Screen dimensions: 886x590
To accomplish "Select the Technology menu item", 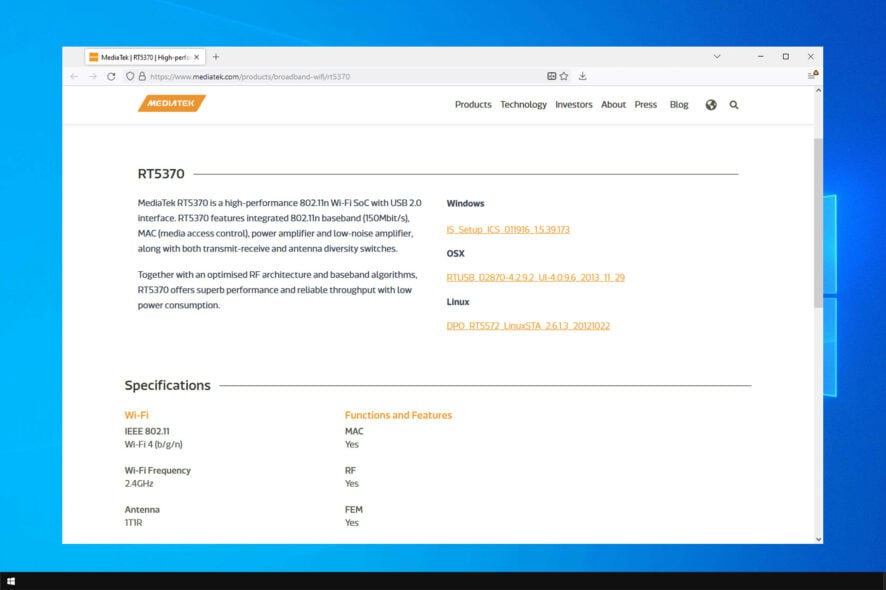I will tap(522, 104).
